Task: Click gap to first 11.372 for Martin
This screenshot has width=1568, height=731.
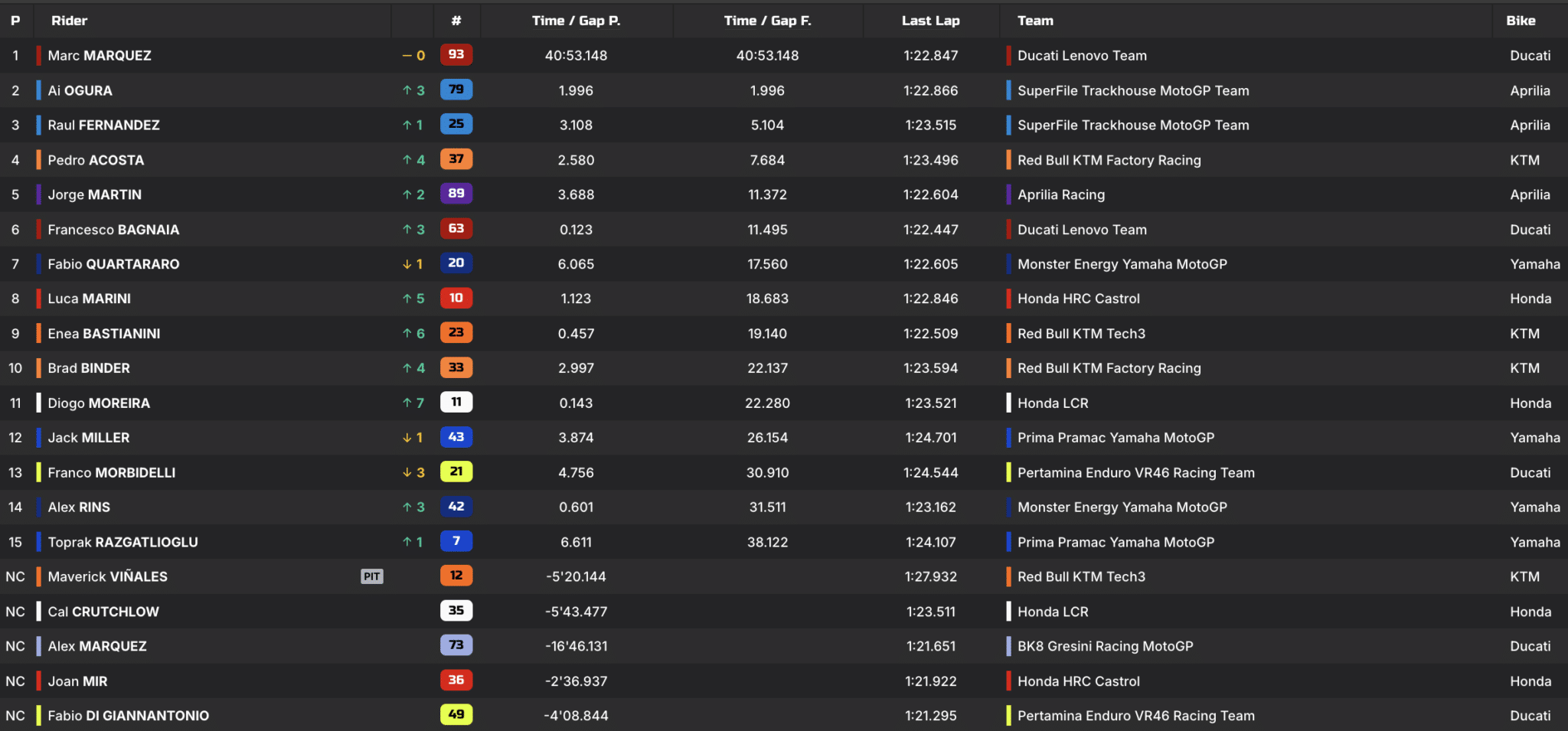Action: pyautogui.click(x=767, y=194)
